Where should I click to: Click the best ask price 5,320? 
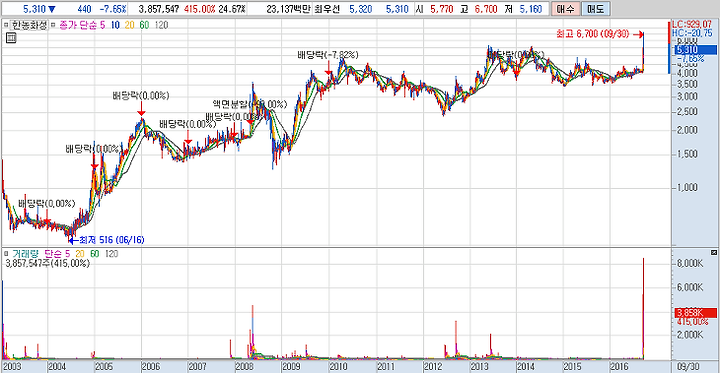(x=360, y=9)
